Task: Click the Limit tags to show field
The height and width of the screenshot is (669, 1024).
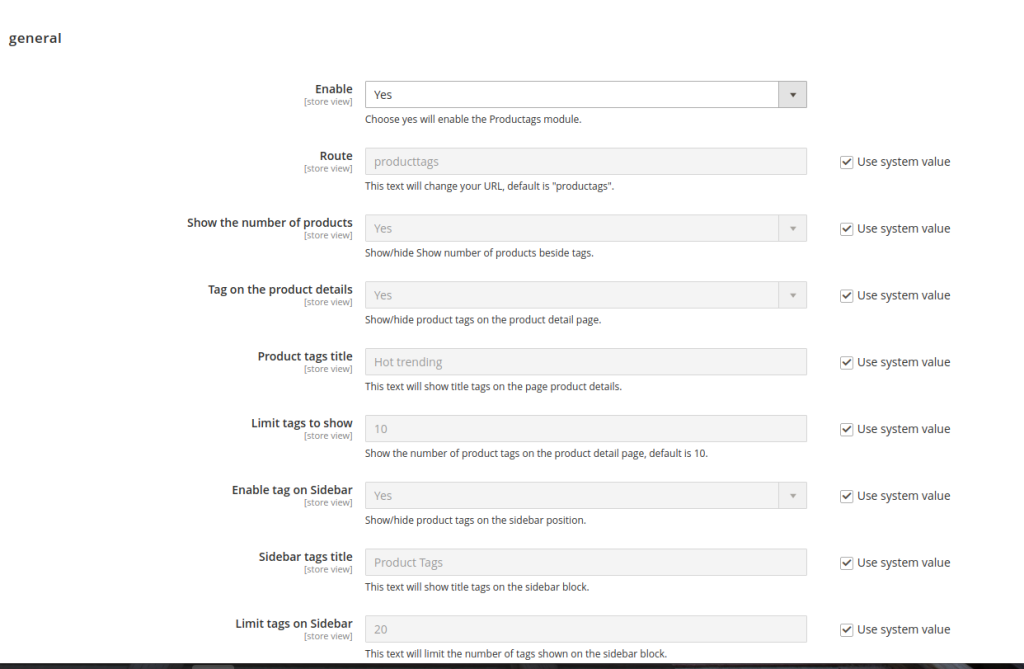Action: pos(585,429)
